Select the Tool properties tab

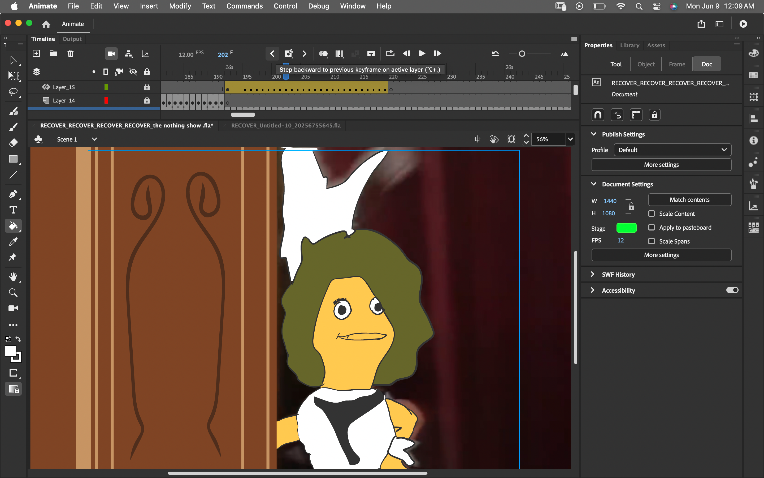tap(616, 64)
